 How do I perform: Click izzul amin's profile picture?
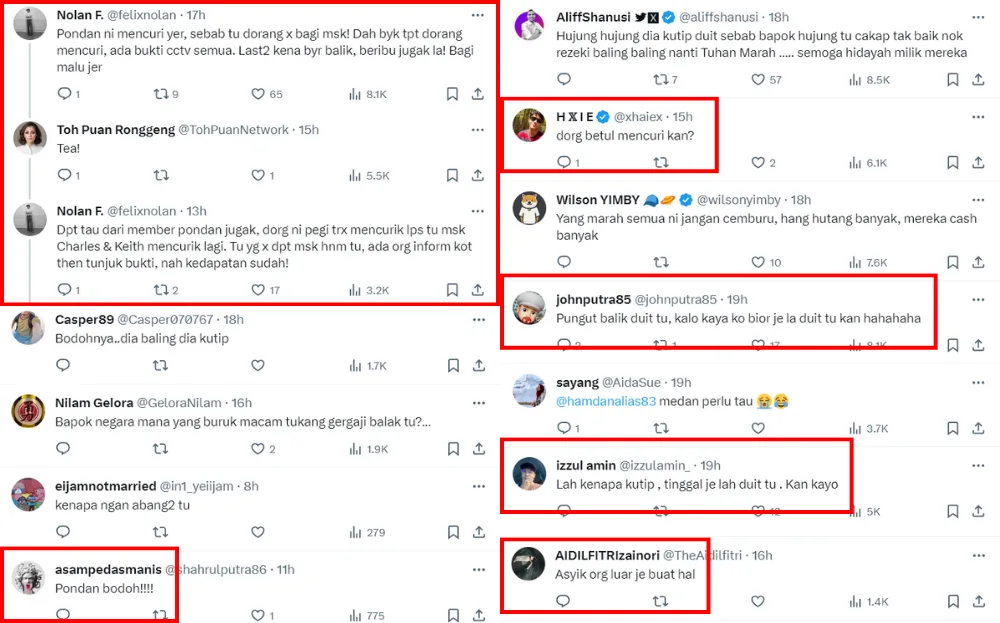point(529,474)
